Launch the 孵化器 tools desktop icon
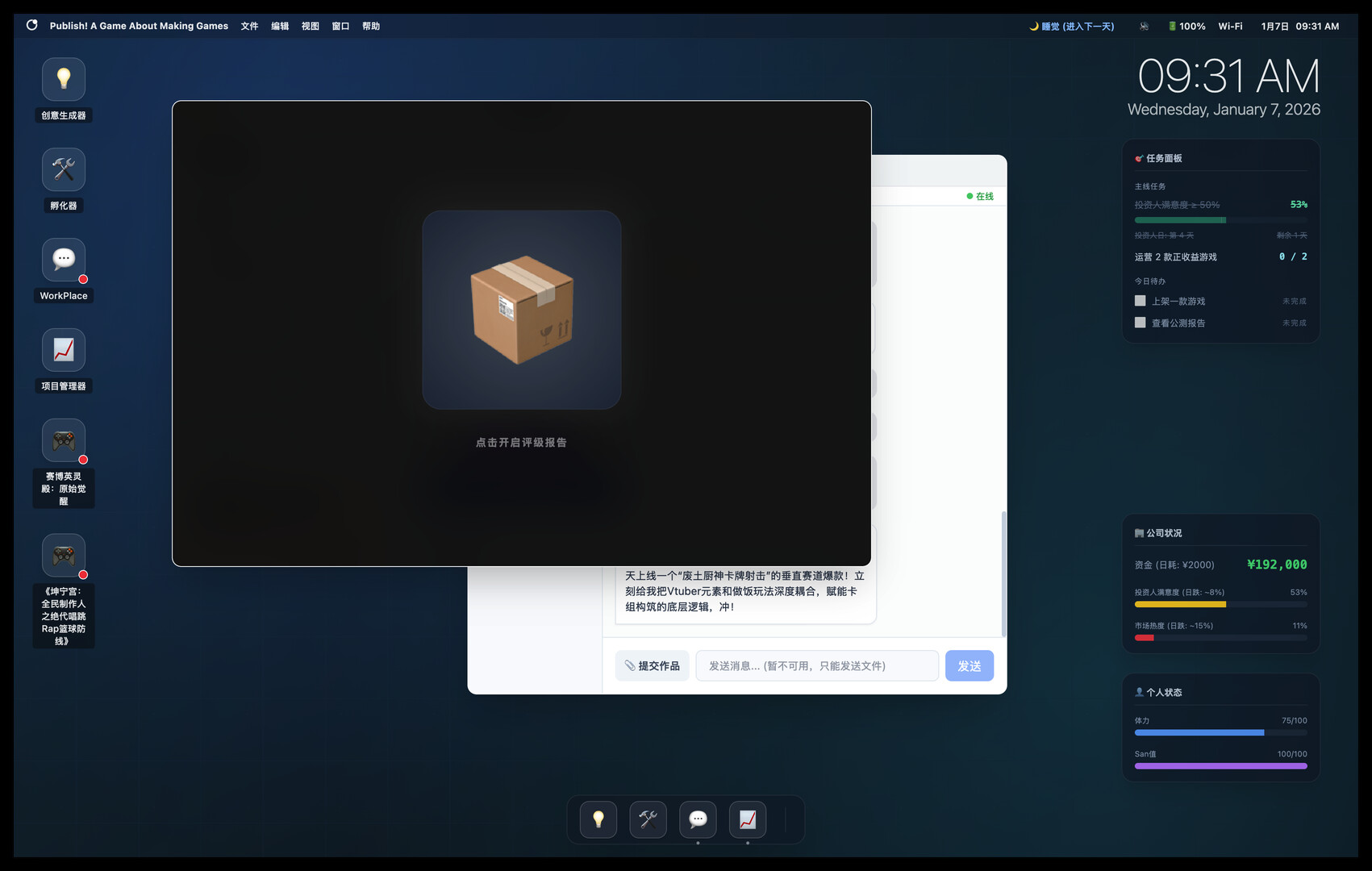This screenshot has width=1372, height=871. tap(64, 170)
